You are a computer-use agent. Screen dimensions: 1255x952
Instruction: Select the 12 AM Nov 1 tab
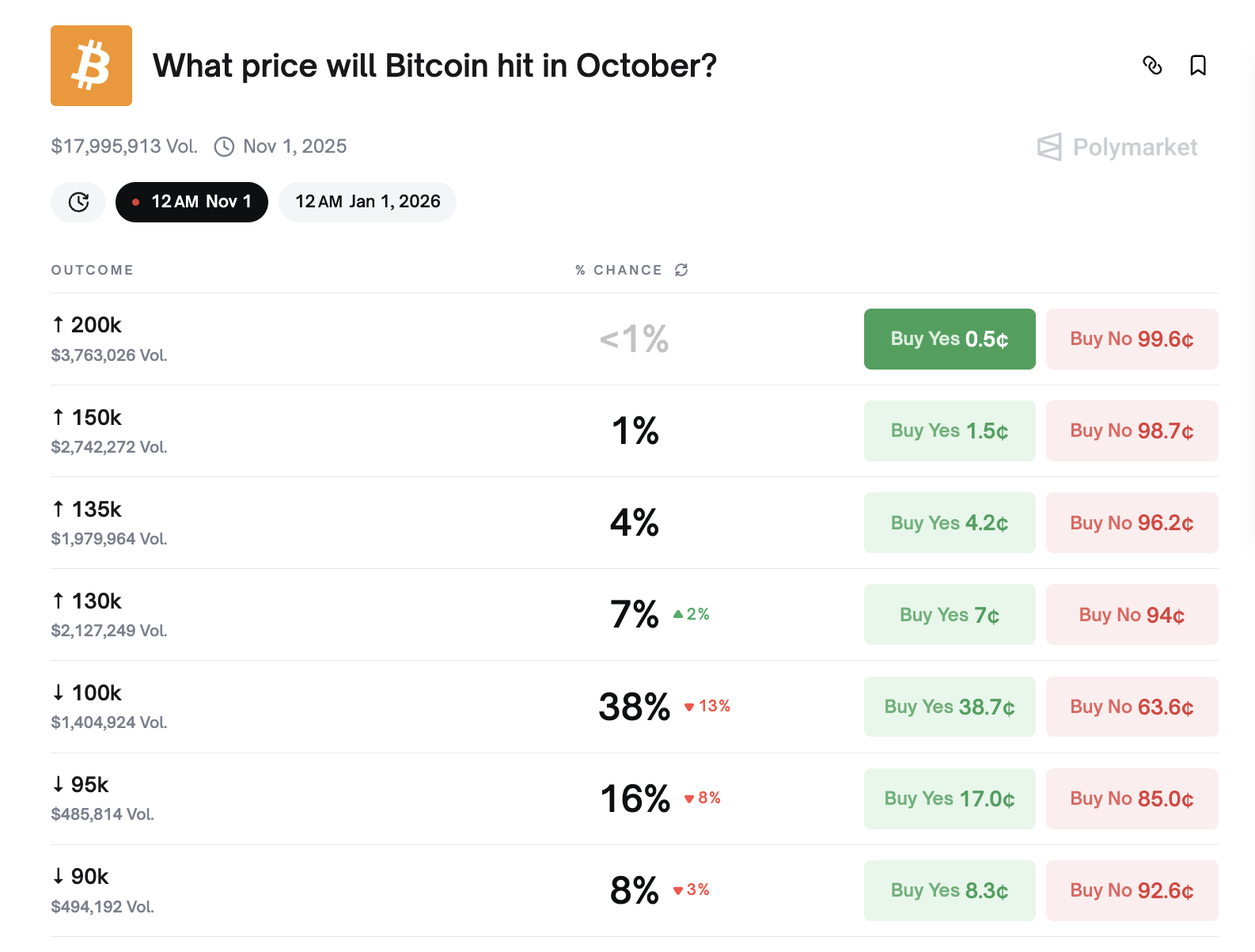191,202
